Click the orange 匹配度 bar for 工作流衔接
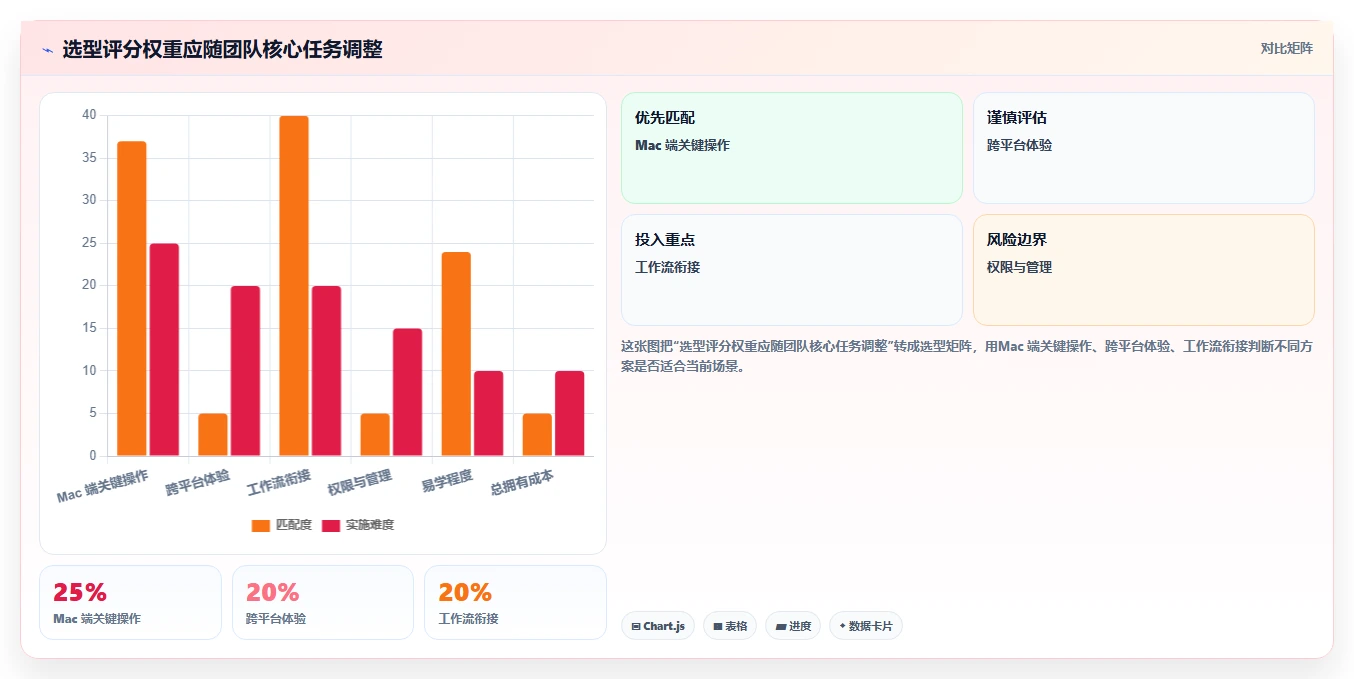Image resolution: width=1354 pixels, height=679 pixels. (294, 286)
